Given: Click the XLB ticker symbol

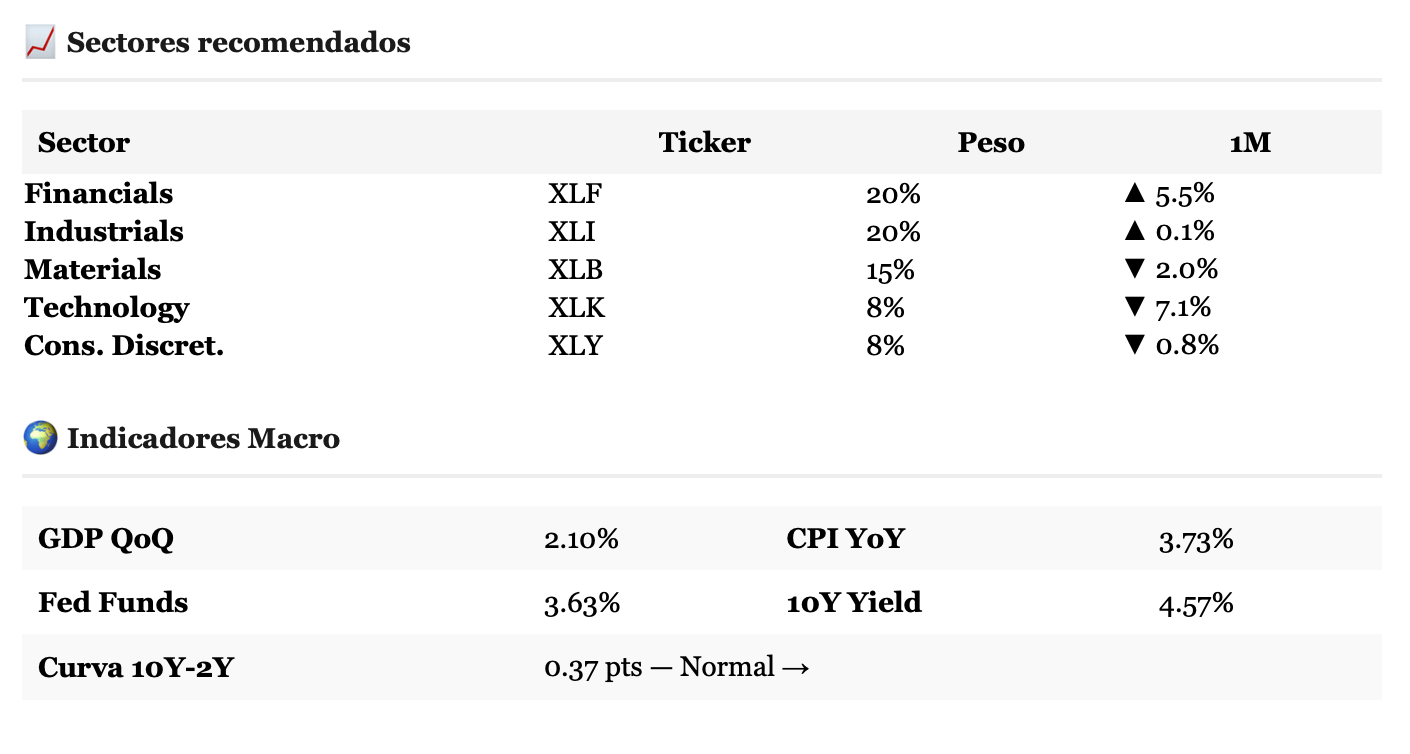Looking at the screenshot, I should pos(576,270).
